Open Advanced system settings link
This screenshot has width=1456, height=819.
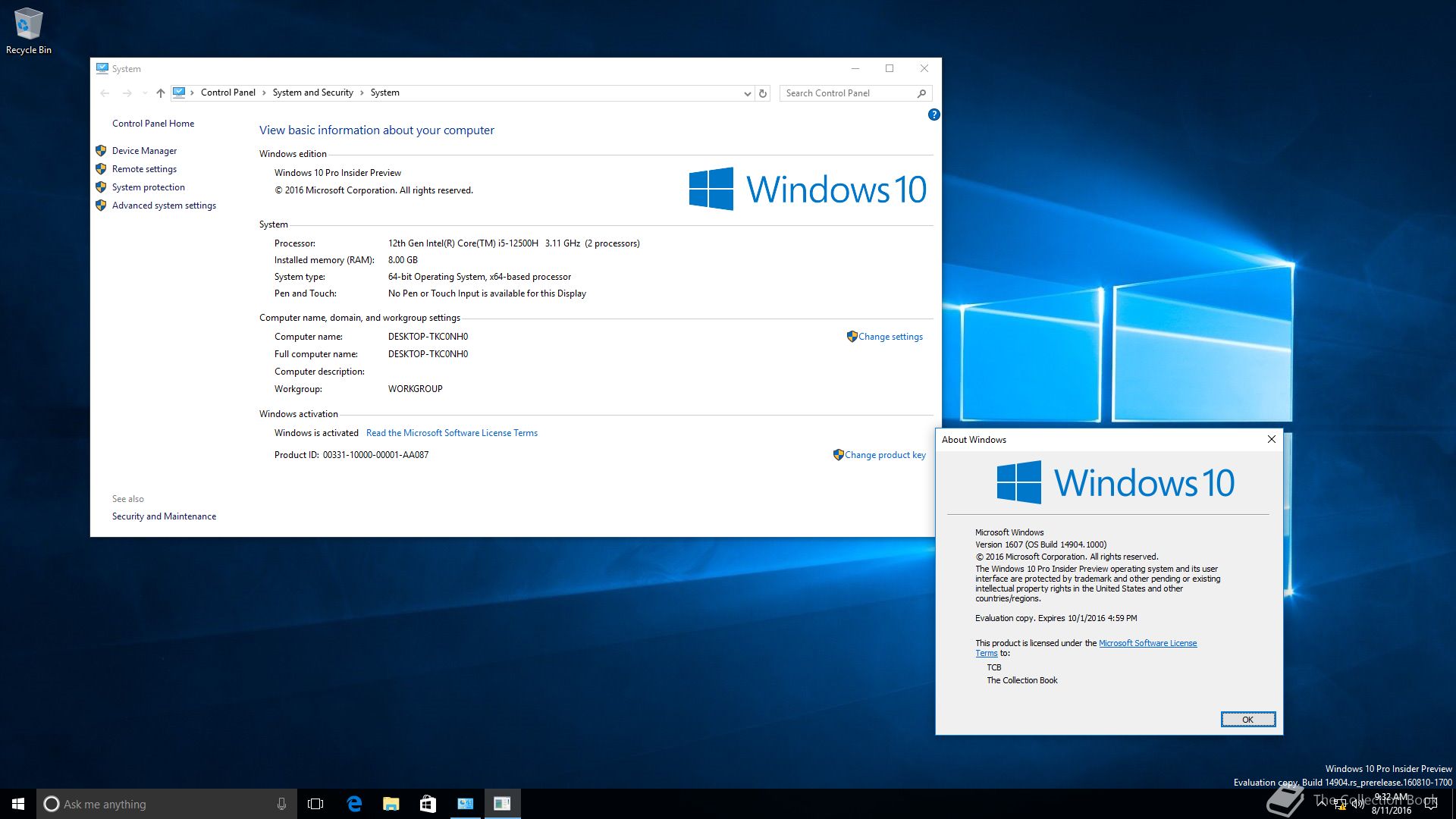click(164, 206)
